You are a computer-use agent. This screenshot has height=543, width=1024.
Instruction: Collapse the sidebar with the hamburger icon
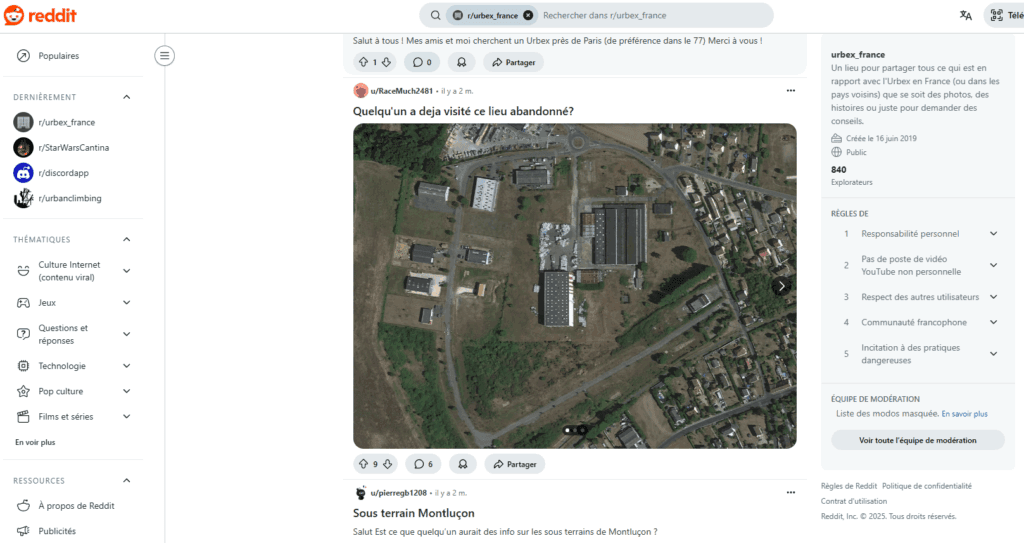point(165,56)
